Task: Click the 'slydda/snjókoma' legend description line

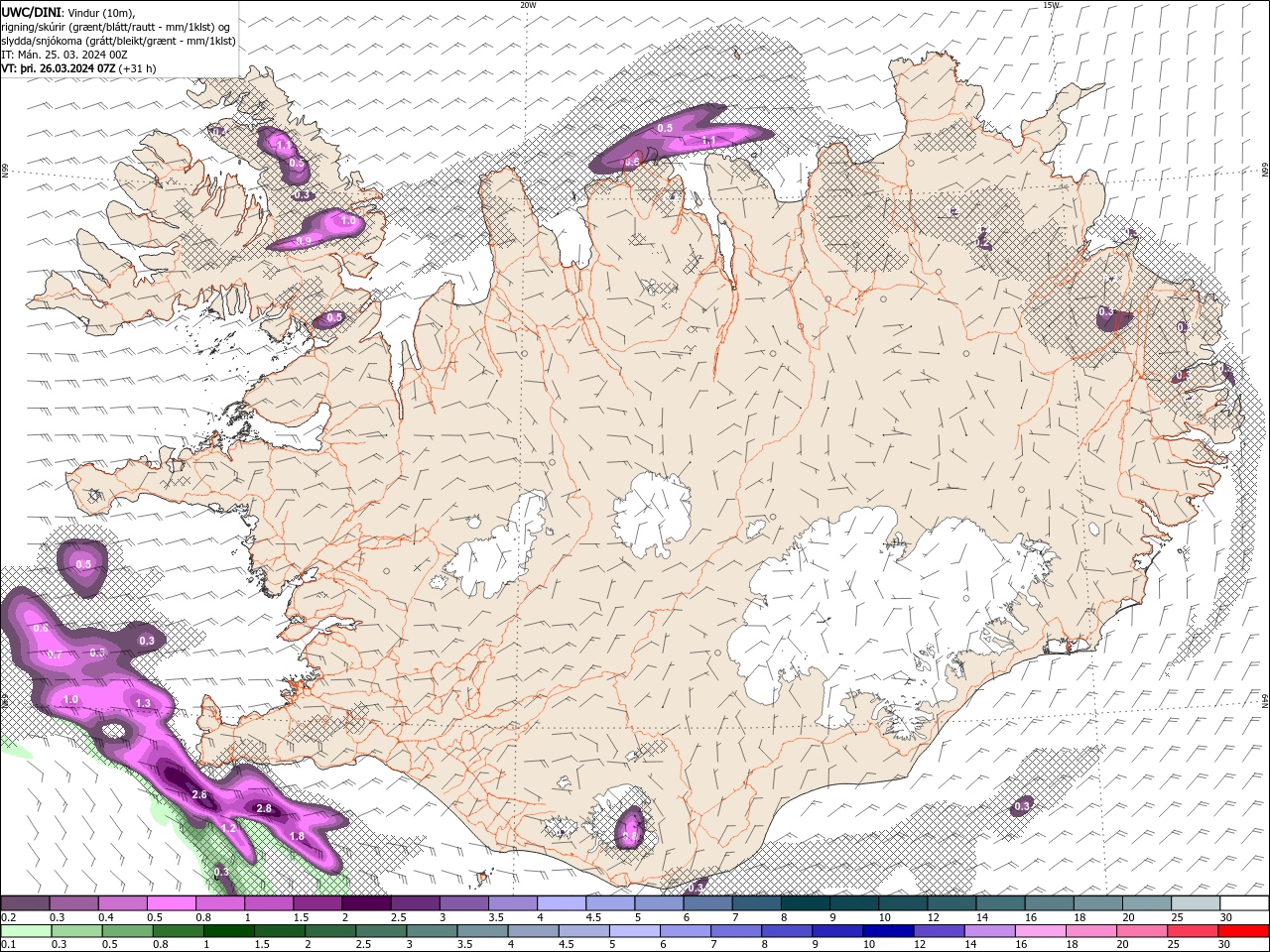Action: point(118,41)
